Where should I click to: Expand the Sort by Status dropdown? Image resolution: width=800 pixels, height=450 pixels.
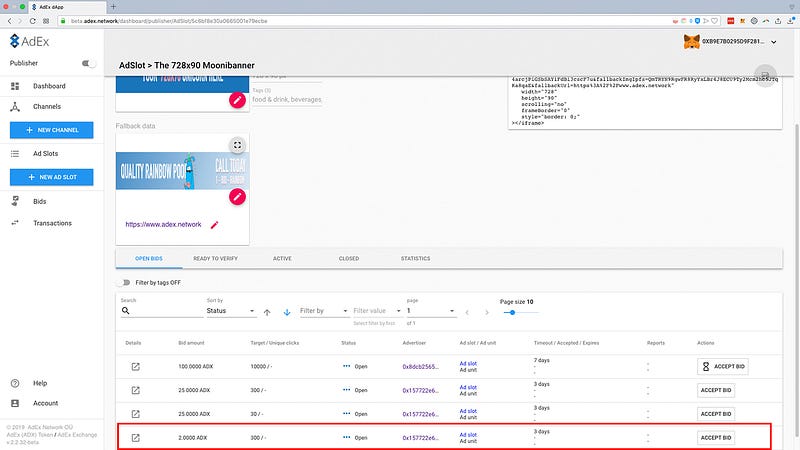coord(230,311)
